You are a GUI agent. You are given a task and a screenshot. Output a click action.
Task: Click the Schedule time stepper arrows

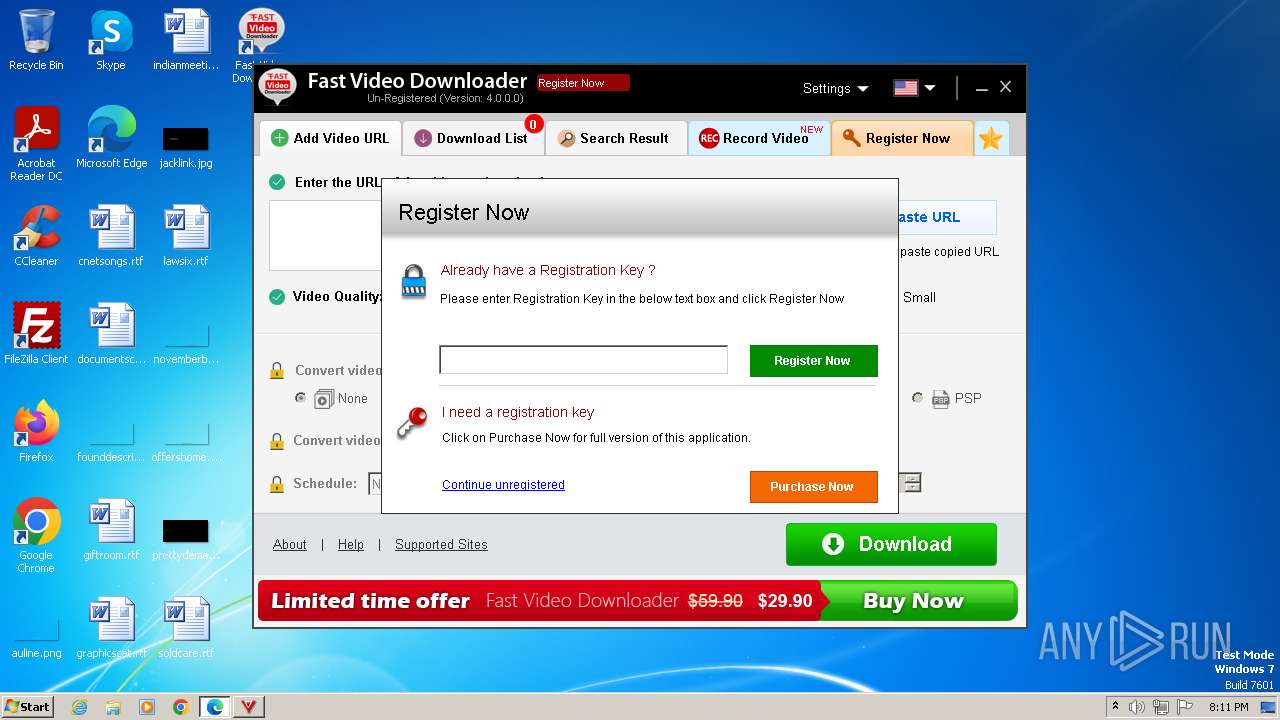(x=912, y=484)
